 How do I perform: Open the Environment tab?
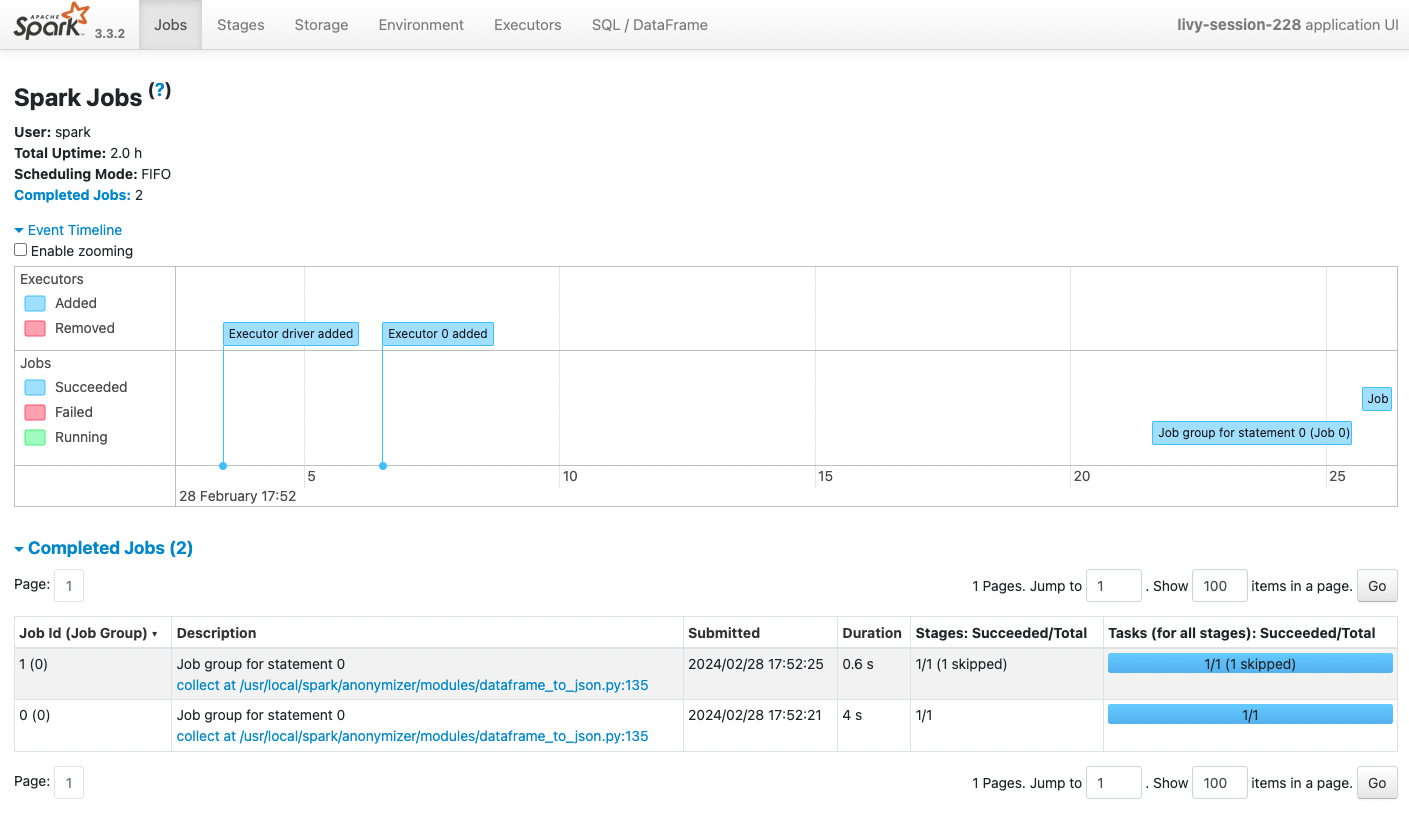click(421, 25)
